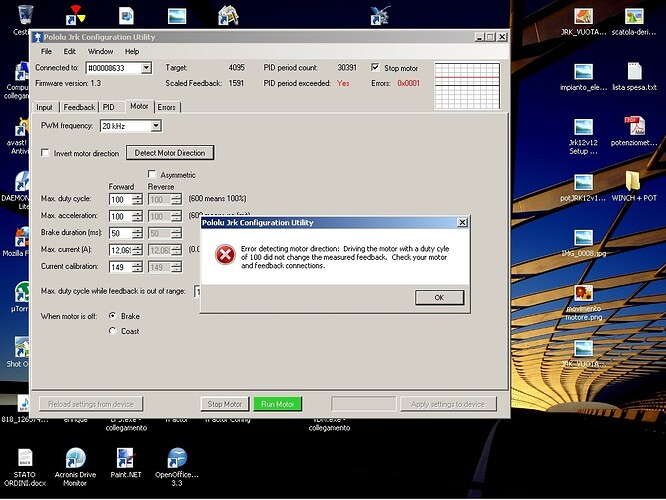Select the STATO ORDINI.docx file icon
666x500 pixels.
[x=24, y=459]
